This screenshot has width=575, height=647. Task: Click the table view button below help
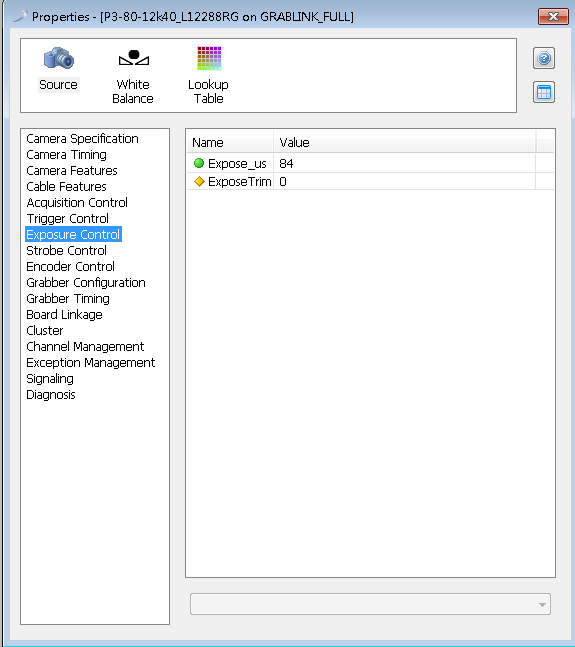coord(544,92)
